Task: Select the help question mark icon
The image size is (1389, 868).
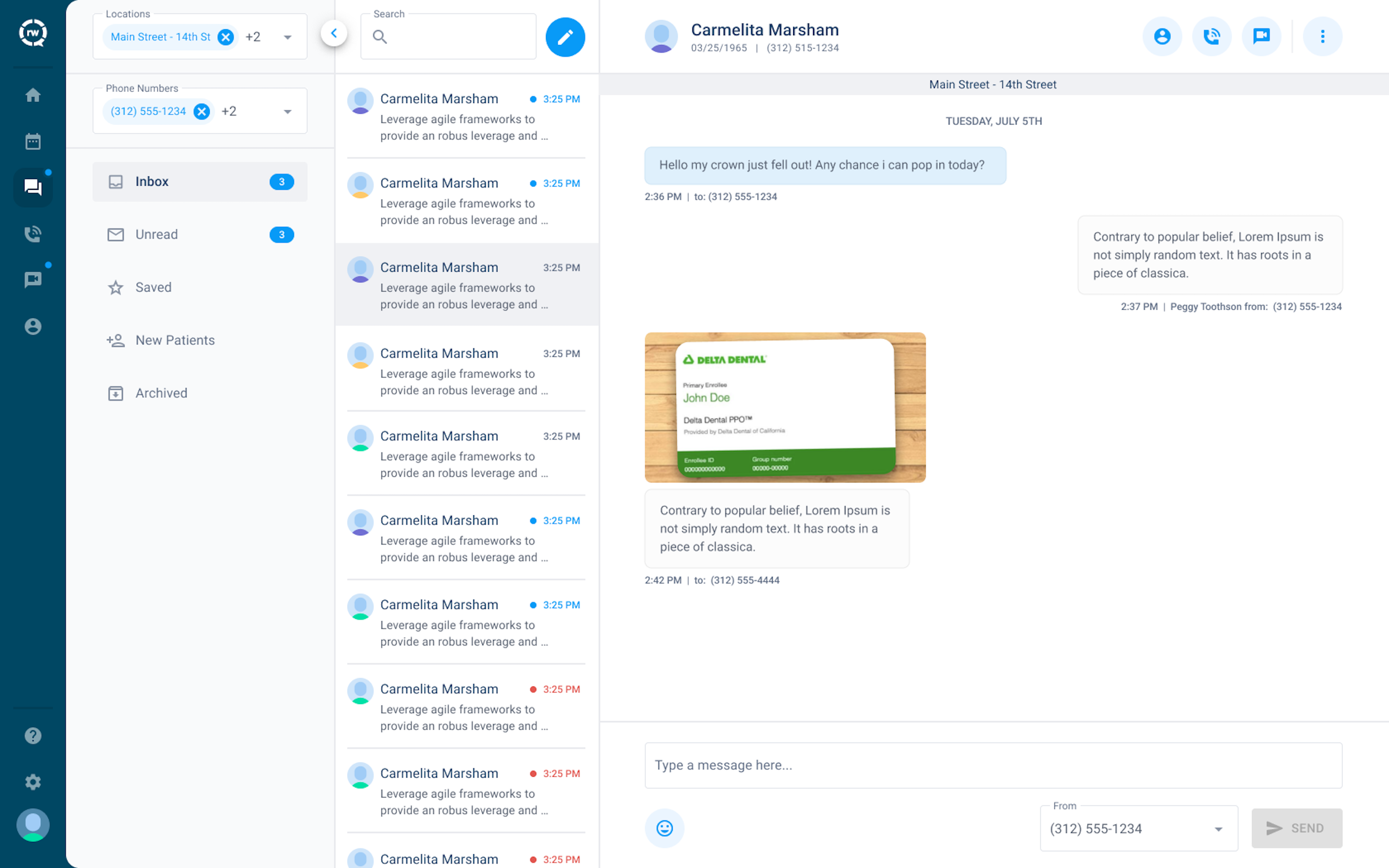Action: (x=33, y=736)
